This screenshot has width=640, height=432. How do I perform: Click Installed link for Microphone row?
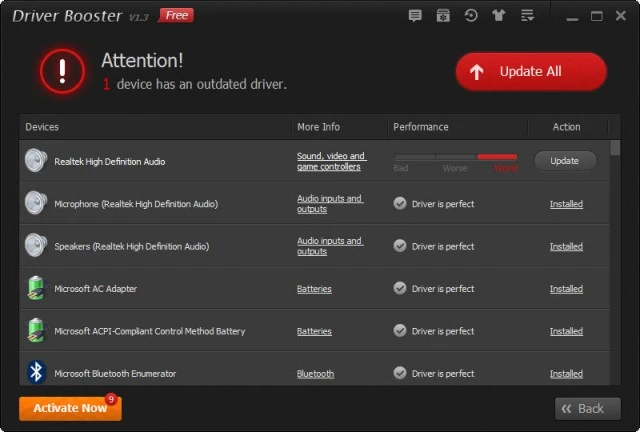point(566,204)
